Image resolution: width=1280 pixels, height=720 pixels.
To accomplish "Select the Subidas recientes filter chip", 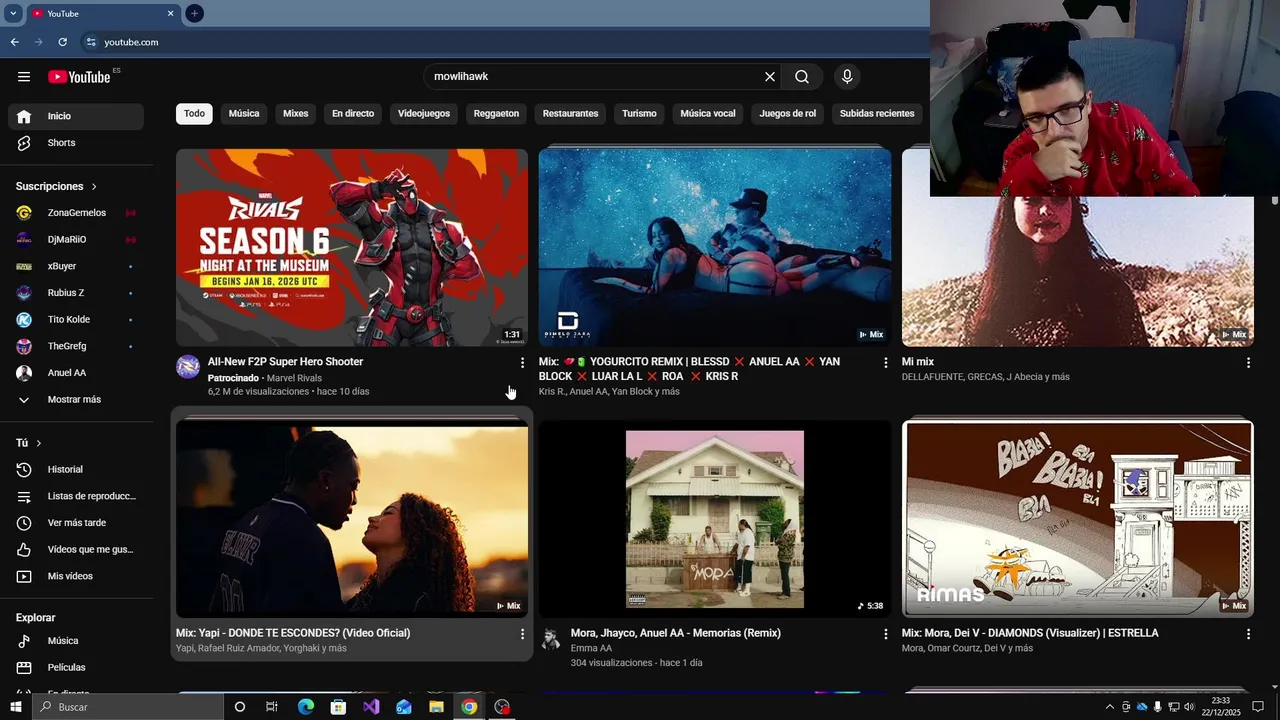I will coord(877,113).
